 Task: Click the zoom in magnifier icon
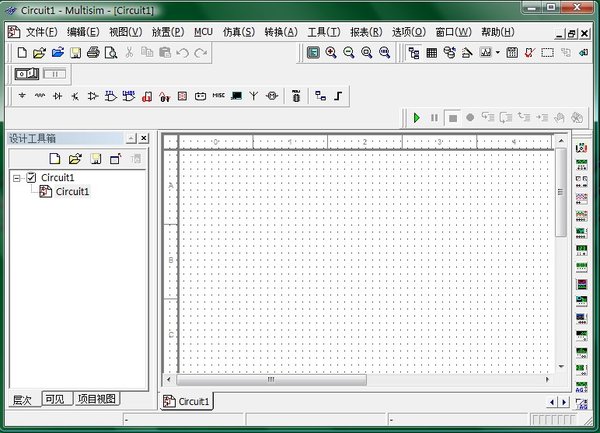tap(331, 52)
